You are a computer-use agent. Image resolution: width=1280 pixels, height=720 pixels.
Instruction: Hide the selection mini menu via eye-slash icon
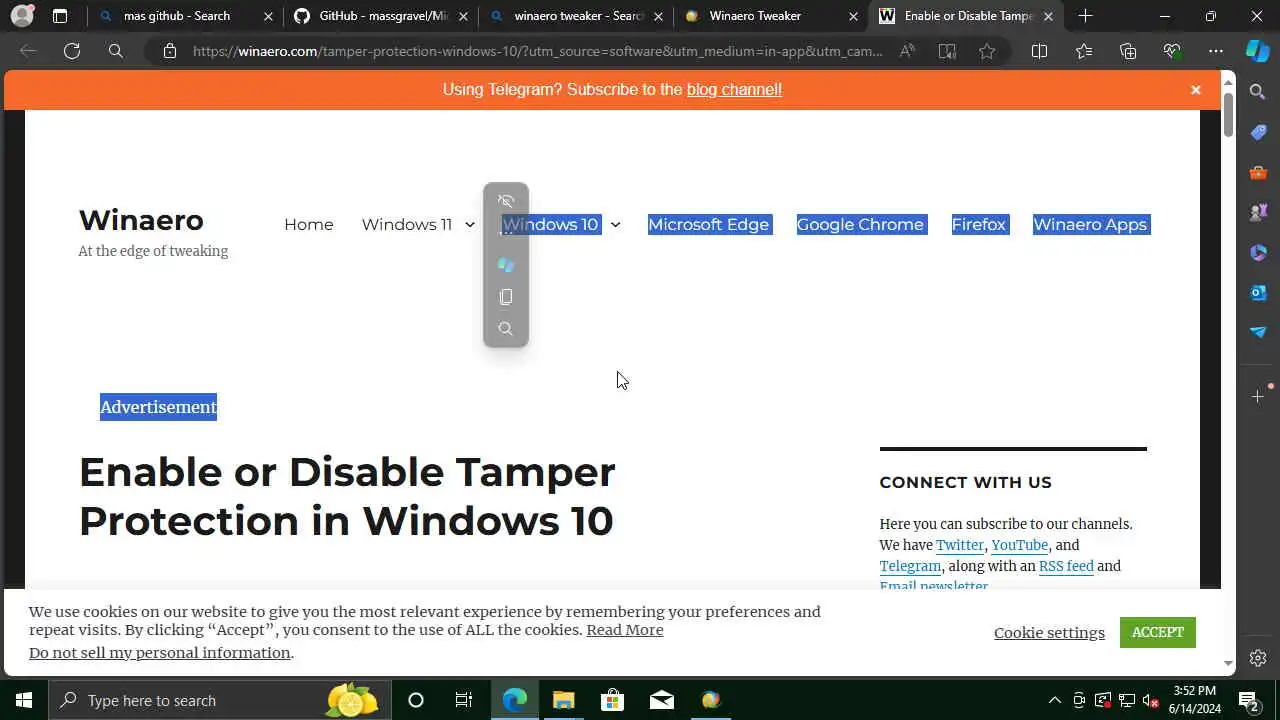click(506, 201)
